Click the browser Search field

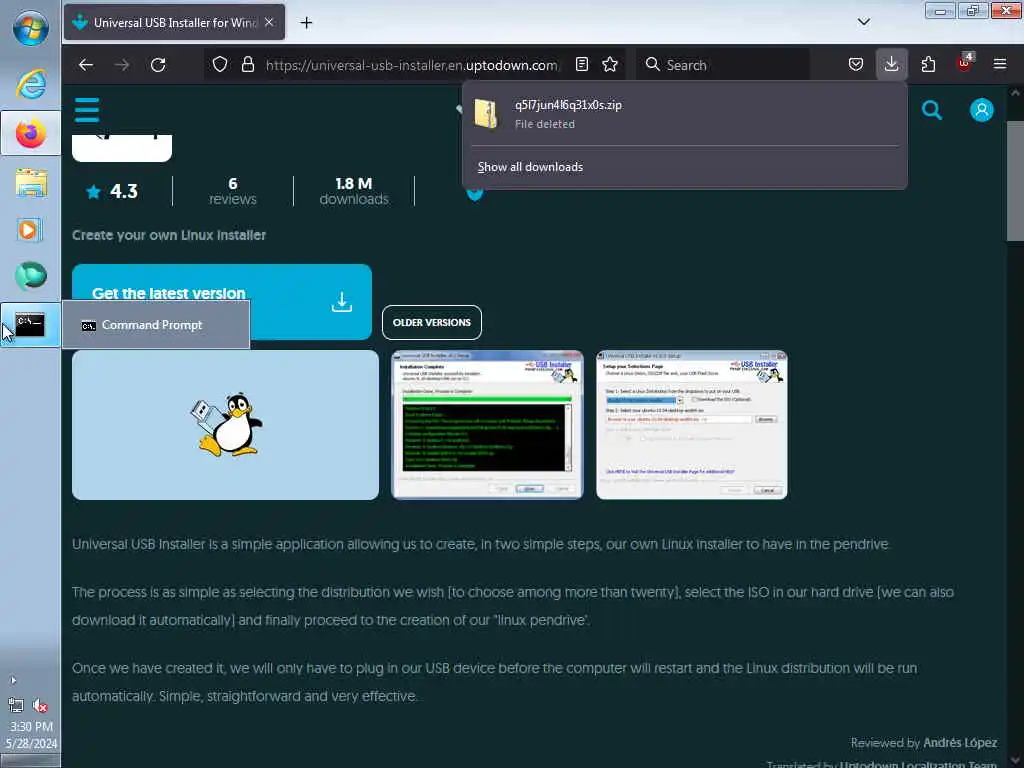pos(722,65)
